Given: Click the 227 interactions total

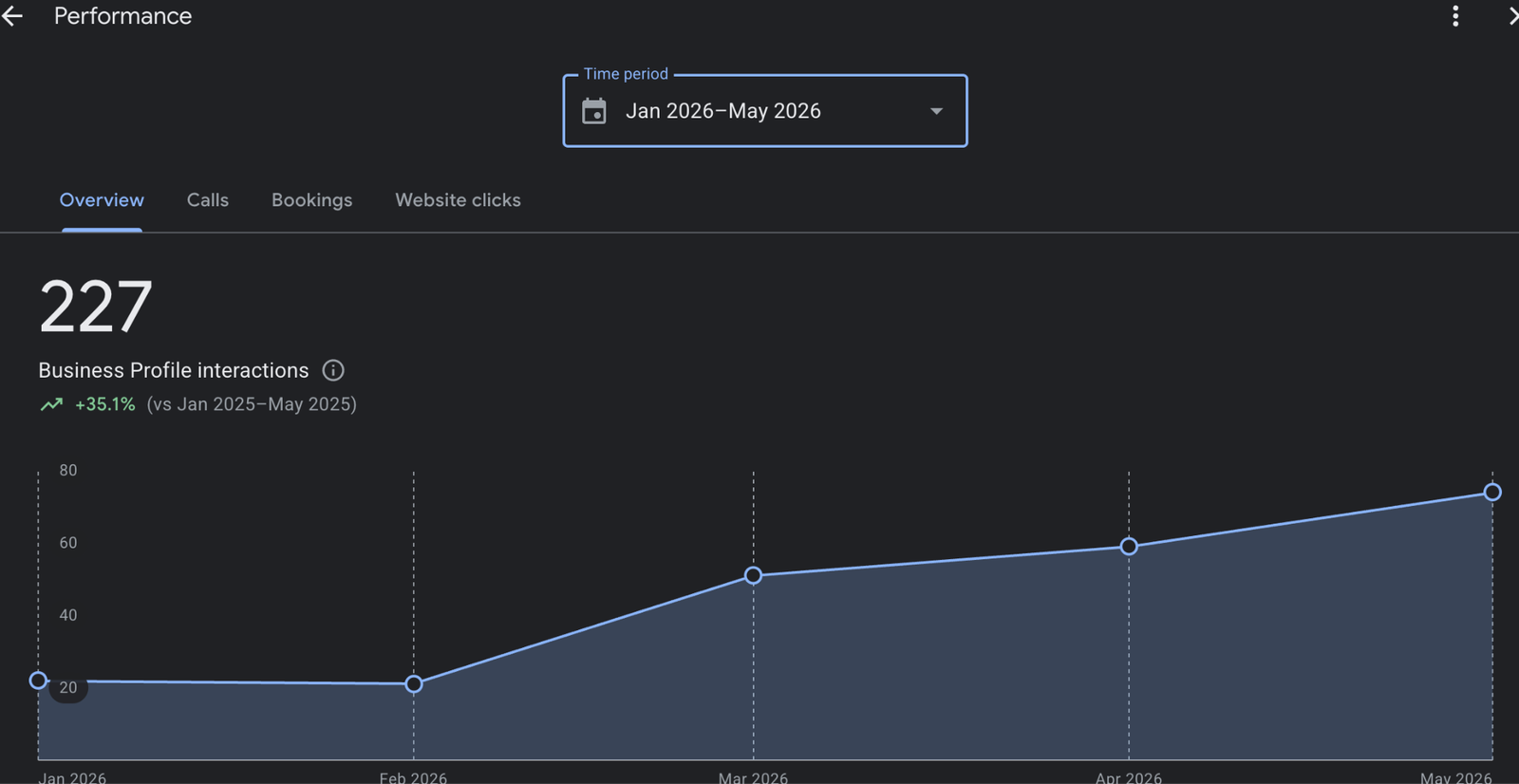Looking at the screenshot, I should point(95,307).
